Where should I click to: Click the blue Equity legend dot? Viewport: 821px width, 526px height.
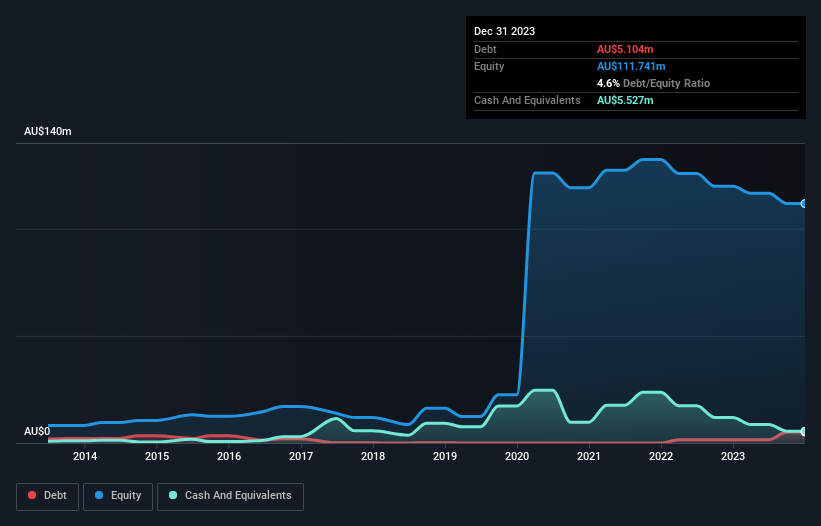pos(99,495)
